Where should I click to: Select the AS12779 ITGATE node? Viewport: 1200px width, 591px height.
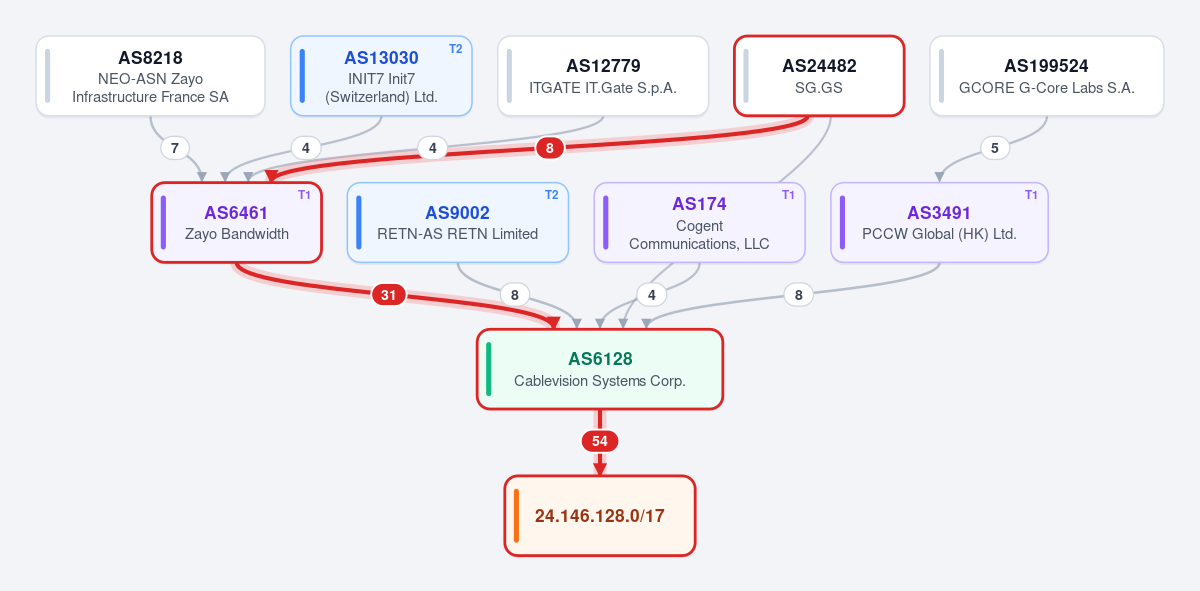click(603, 76)
